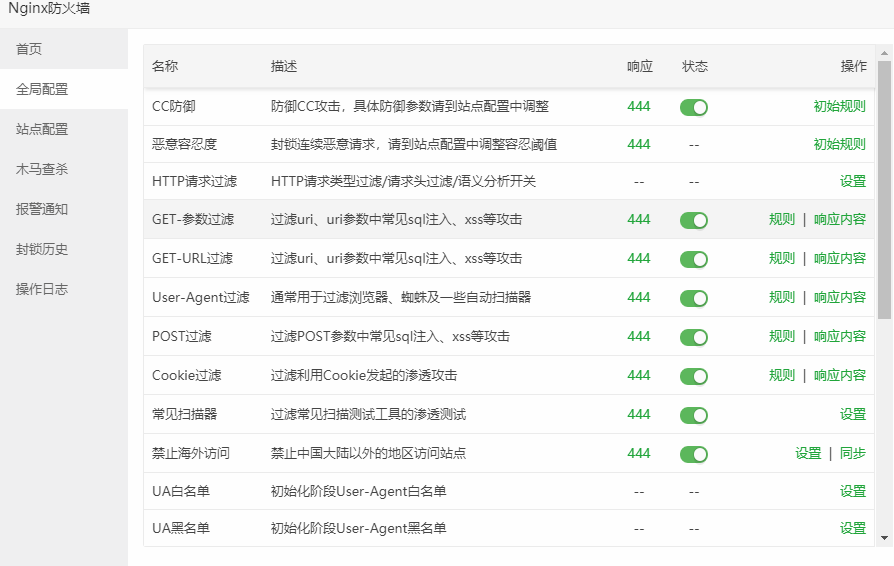Click 444 response in GET-参数过滤 row
Image resolution: width=894 pixels, height=566 pixels.
(x=639, y=219)
